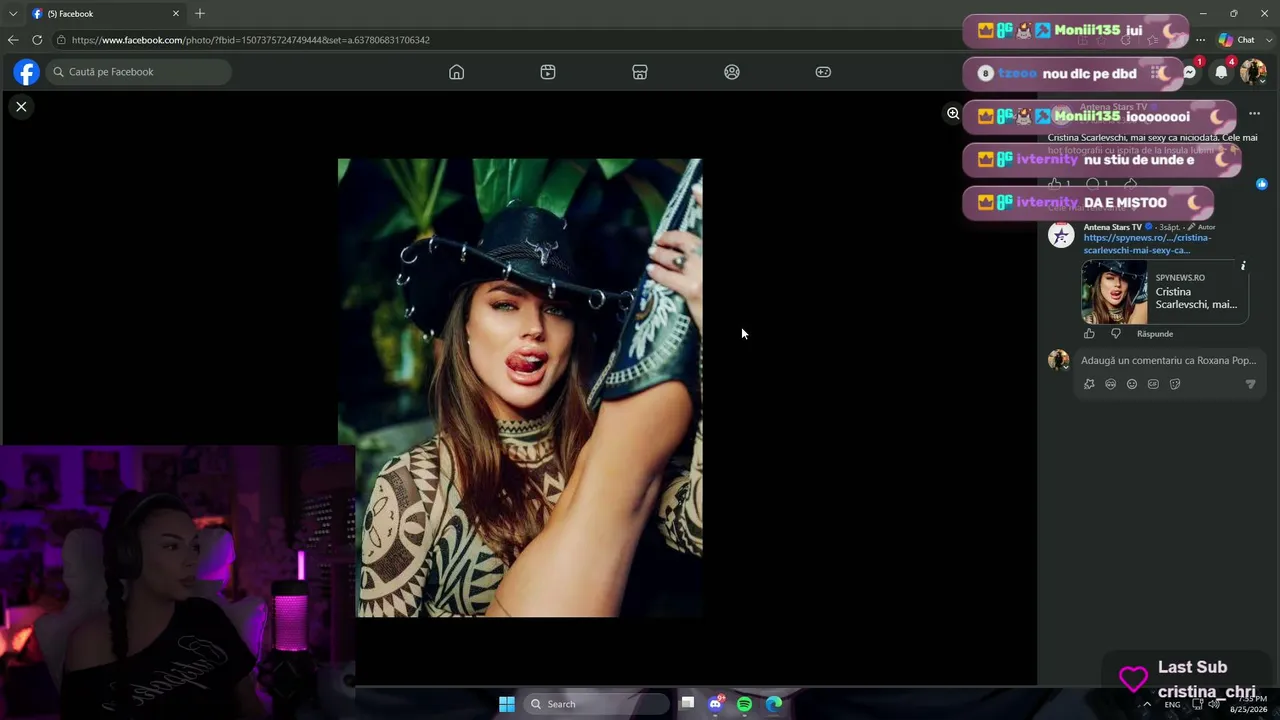Click the opened photo of the woman in hat
Screen dimensions: 1280x720
tap(520, 388)
